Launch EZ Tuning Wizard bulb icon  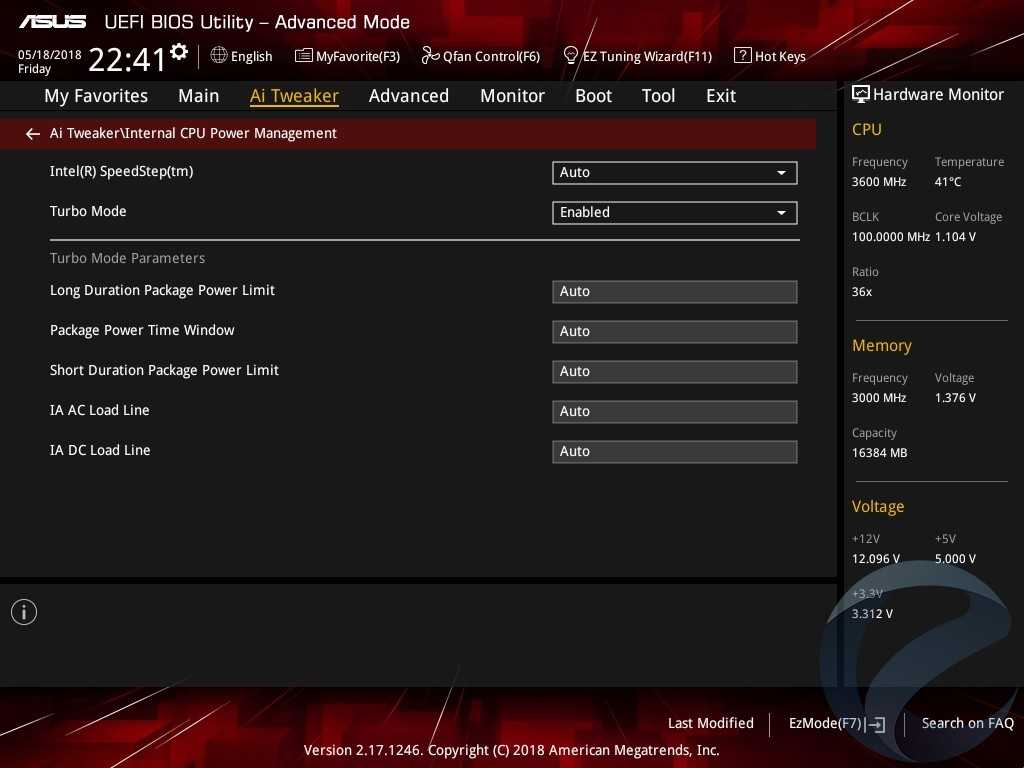click(571, 56)
